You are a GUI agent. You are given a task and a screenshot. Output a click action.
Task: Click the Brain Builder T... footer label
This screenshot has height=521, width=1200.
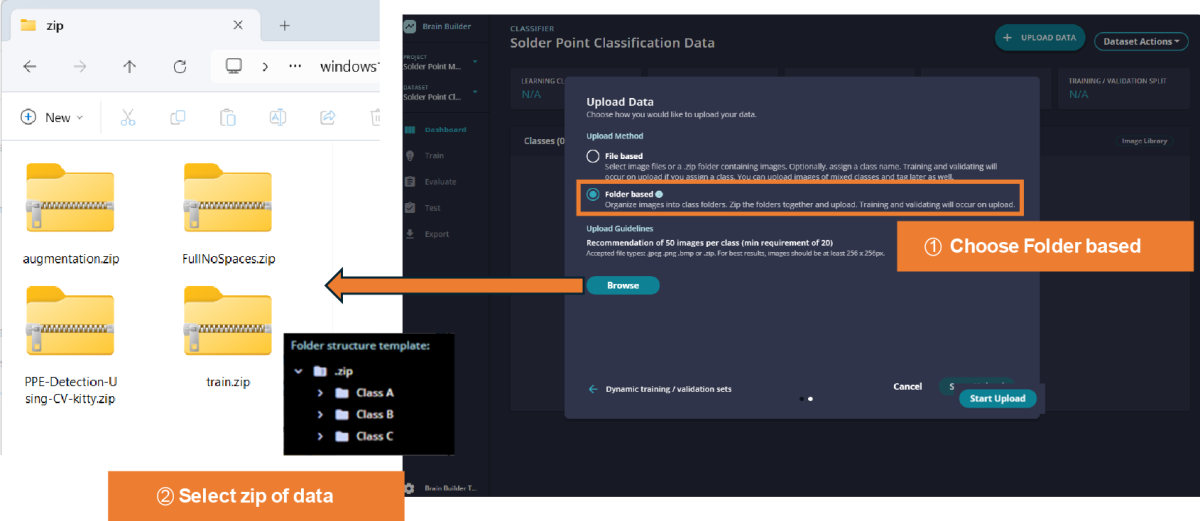point(451,488)
